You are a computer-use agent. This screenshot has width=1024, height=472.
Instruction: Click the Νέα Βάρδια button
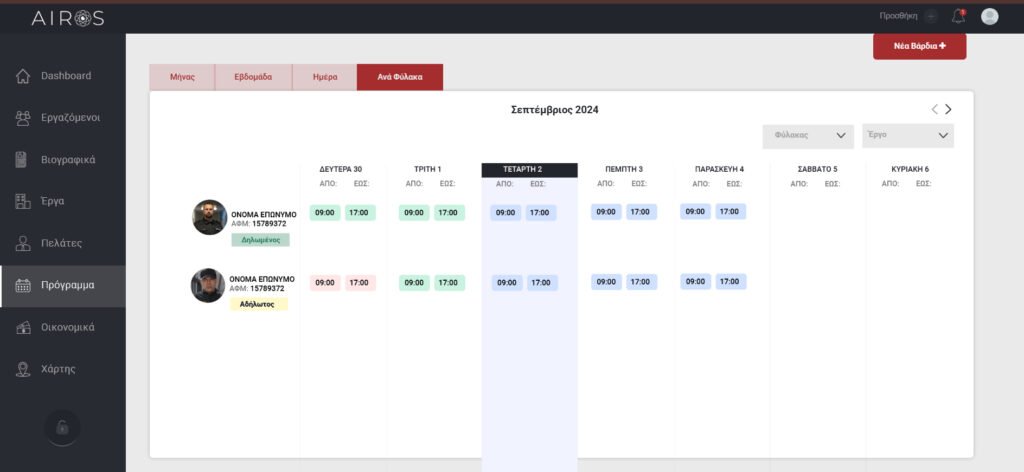coord(919,46)
